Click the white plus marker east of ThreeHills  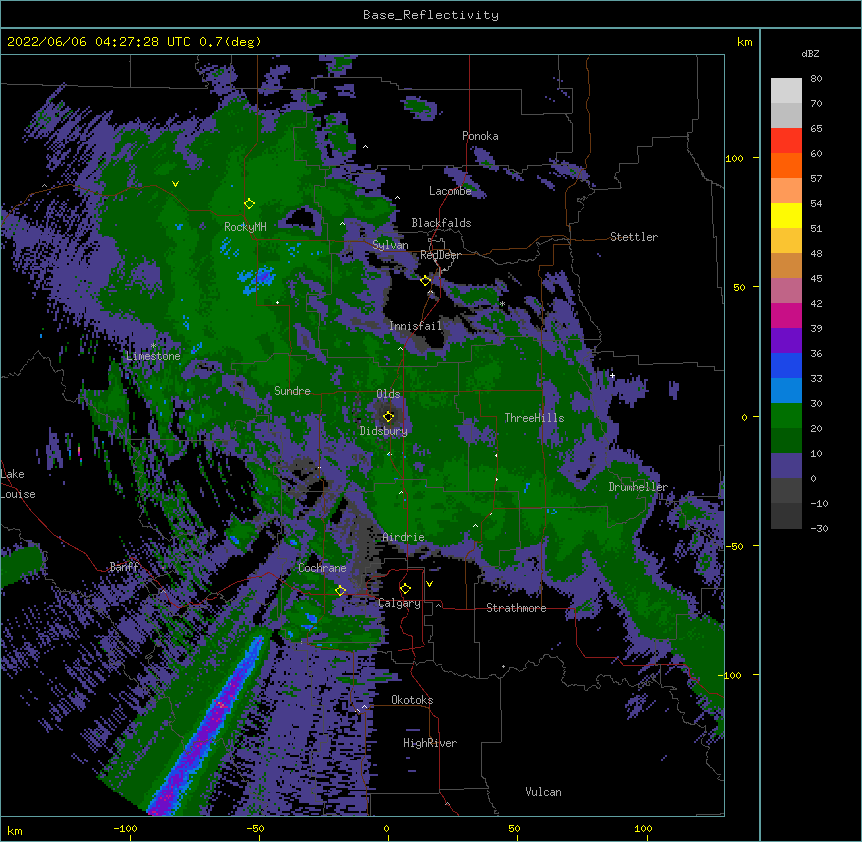tap(612, 375)
